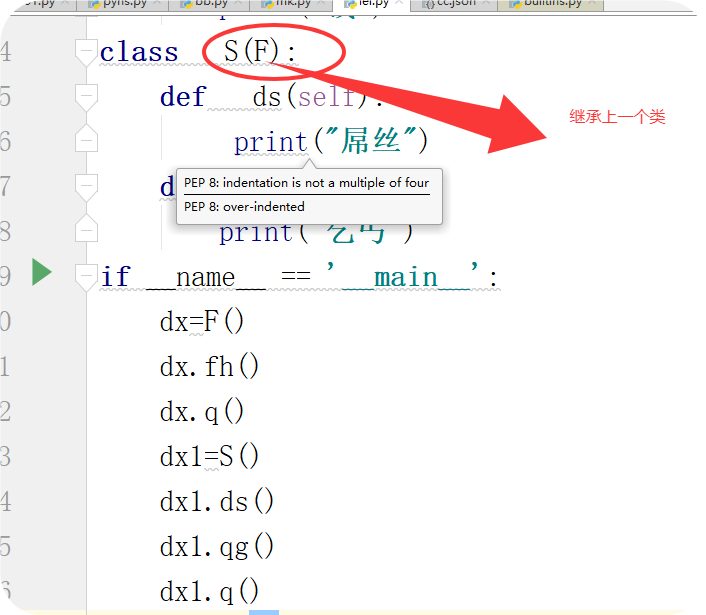Image resolution: width=706 pixels, height=615 pixels.
Task: Collapse the def ds(self) fold marker
Action: coord(86,97)
